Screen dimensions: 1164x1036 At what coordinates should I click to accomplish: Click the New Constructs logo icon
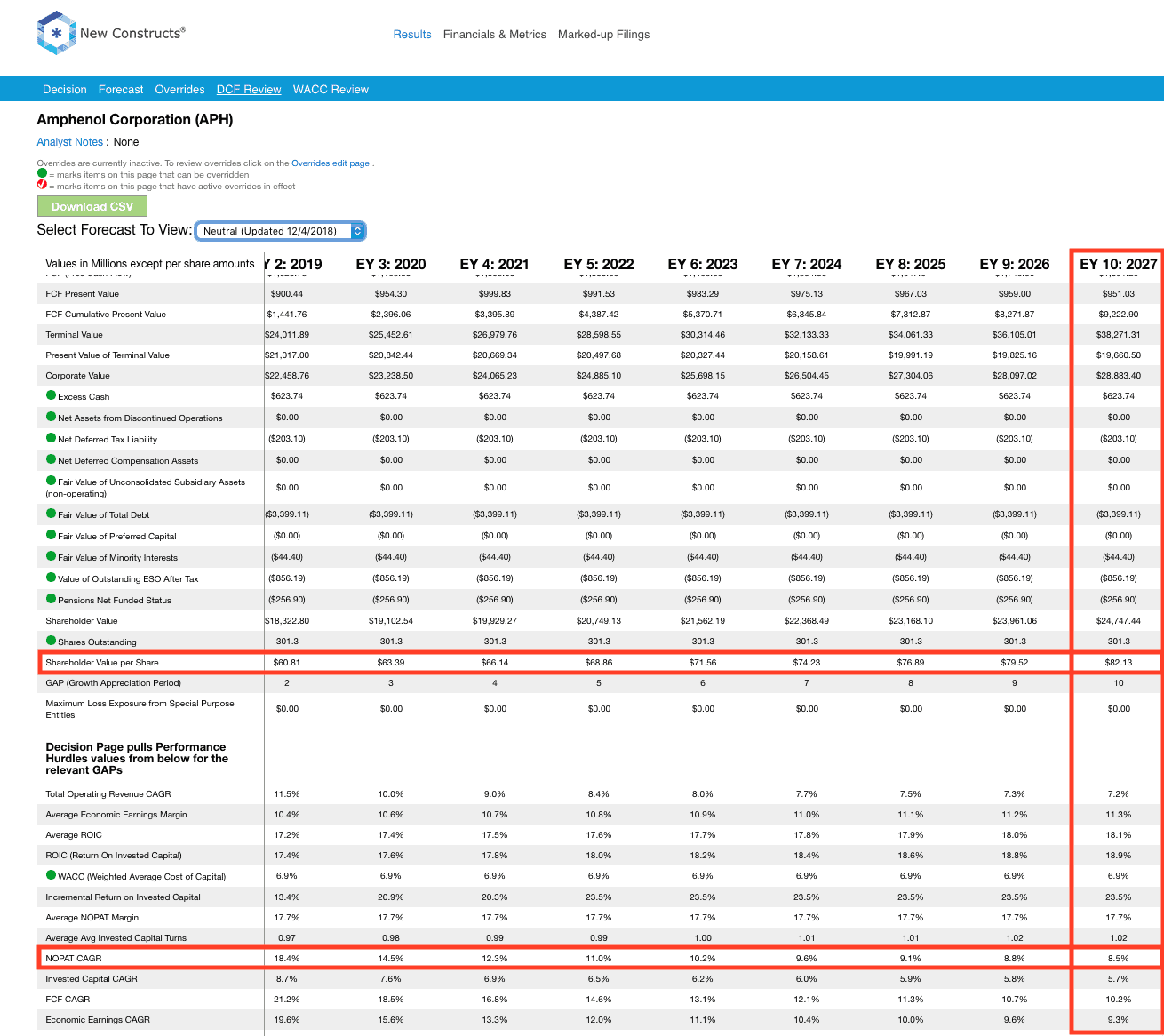[56, 33]
